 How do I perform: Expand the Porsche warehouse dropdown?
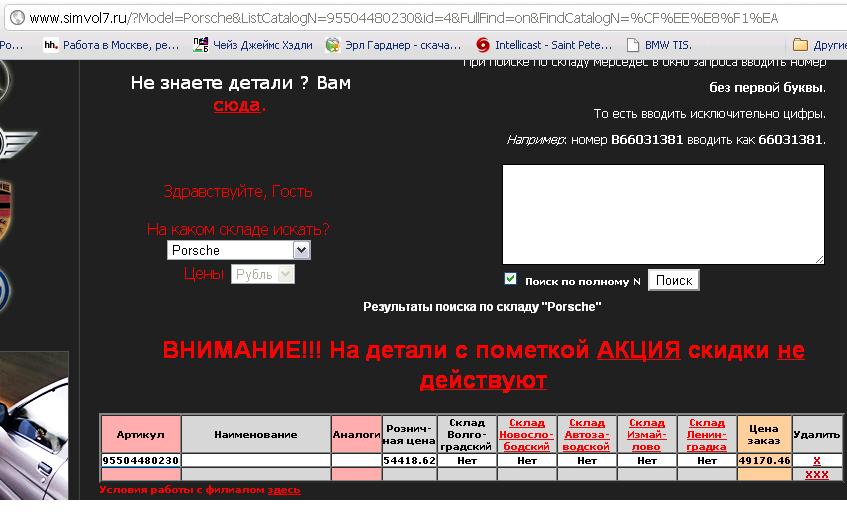pyautogui.click(x=238, y=250)
